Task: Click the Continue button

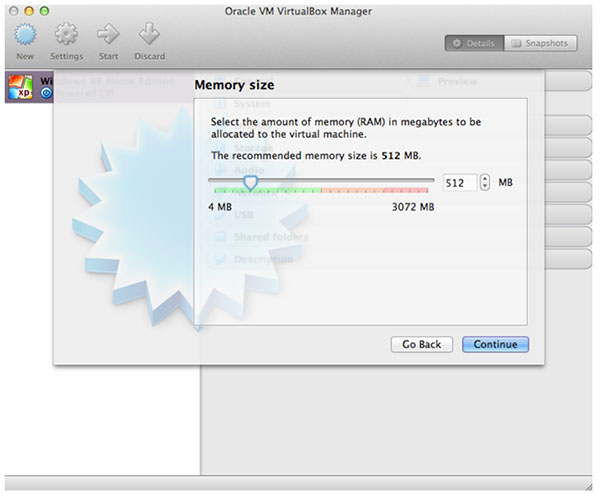Action: tap(496, 344)
